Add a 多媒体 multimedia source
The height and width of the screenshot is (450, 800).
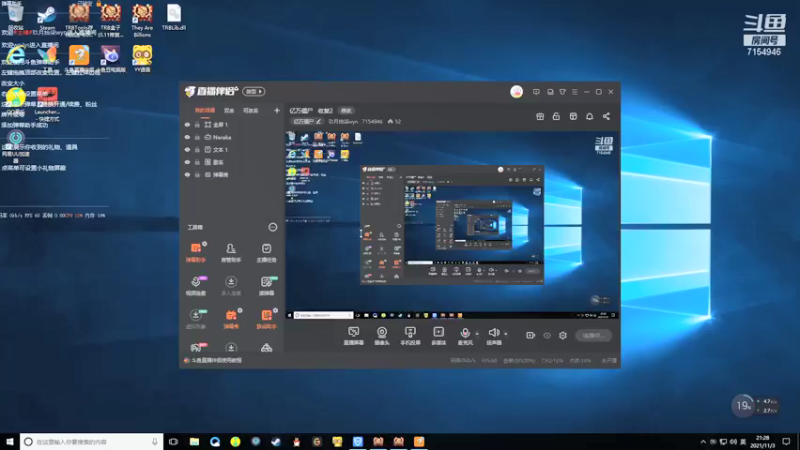(x=438, y=336)
